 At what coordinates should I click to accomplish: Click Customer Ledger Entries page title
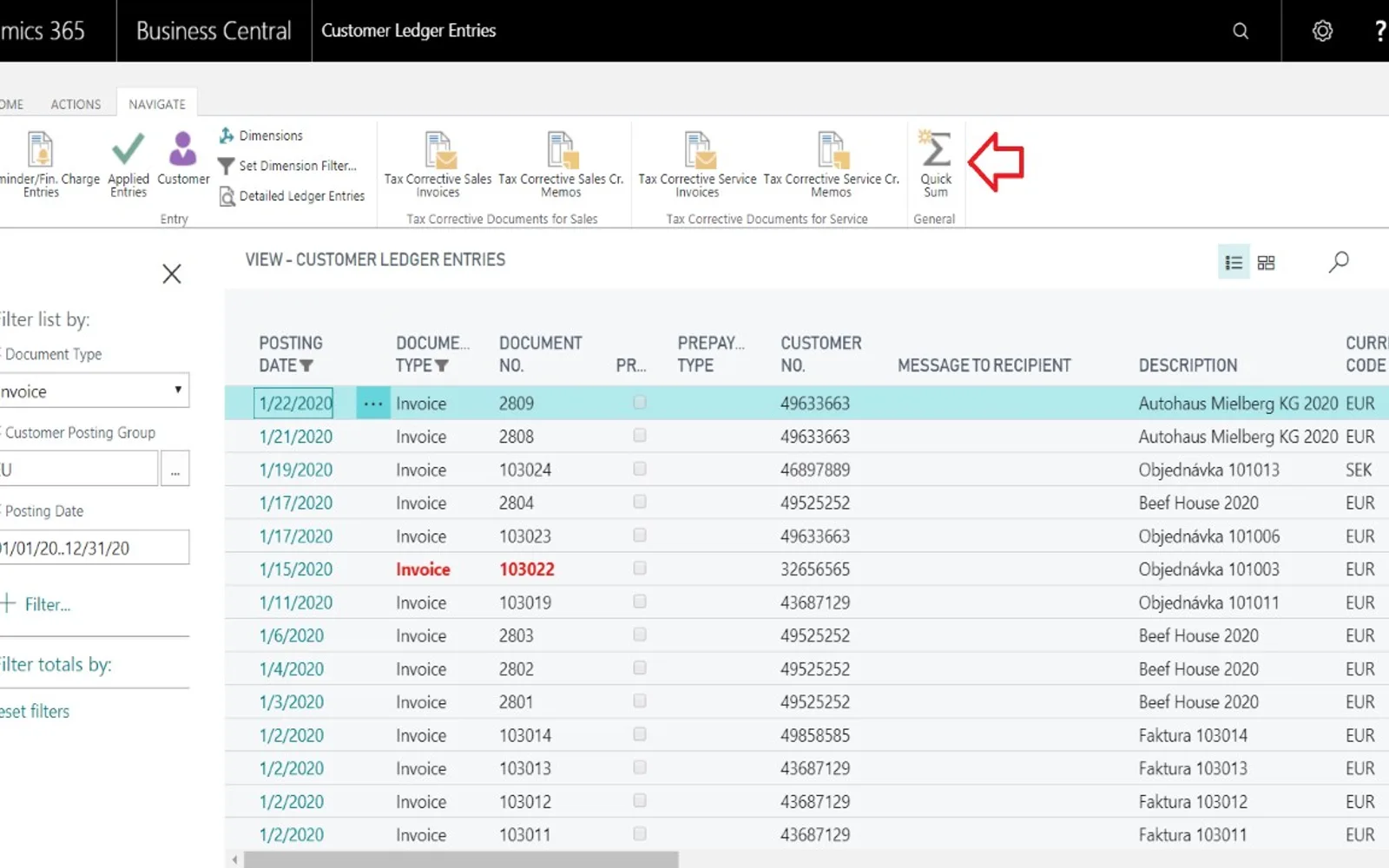point(408,30)
